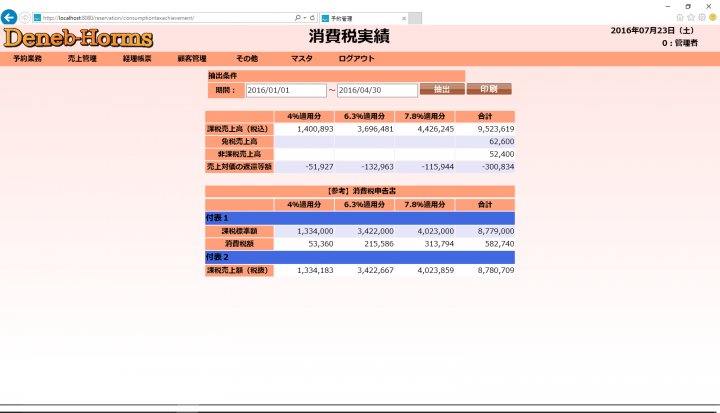
Task: Click the Deneb-Horms logo
Action: (78, 38)
